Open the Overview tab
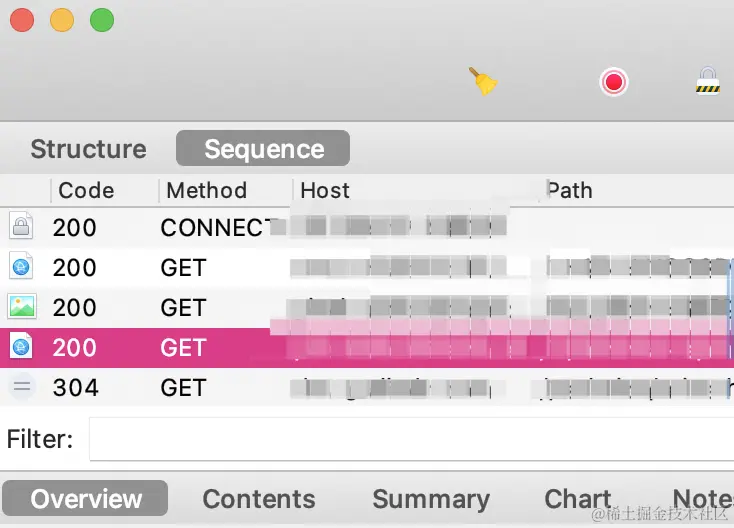Image resolution: width=734 pixels, height=528 pixels. (x=86, y=499)
